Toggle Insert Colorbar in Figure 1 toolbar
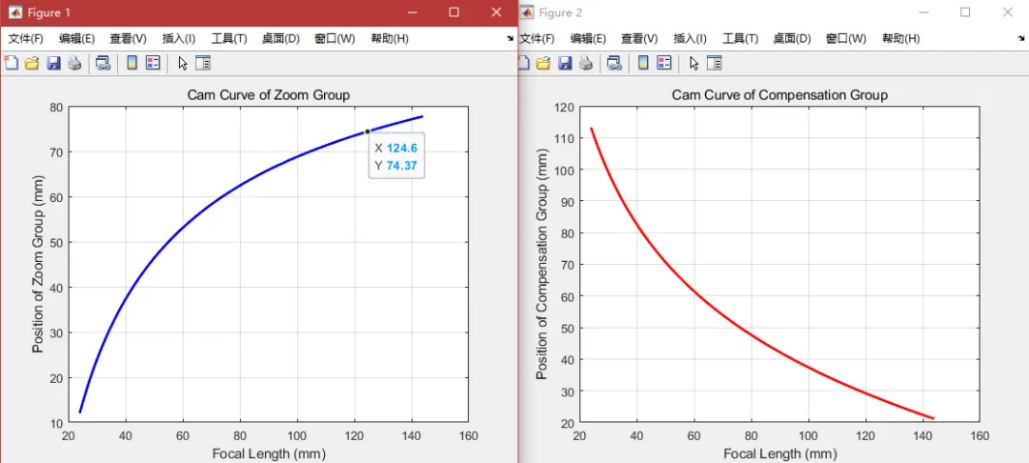Viewport: 1029px width, 463px height. tap(132, 63)
